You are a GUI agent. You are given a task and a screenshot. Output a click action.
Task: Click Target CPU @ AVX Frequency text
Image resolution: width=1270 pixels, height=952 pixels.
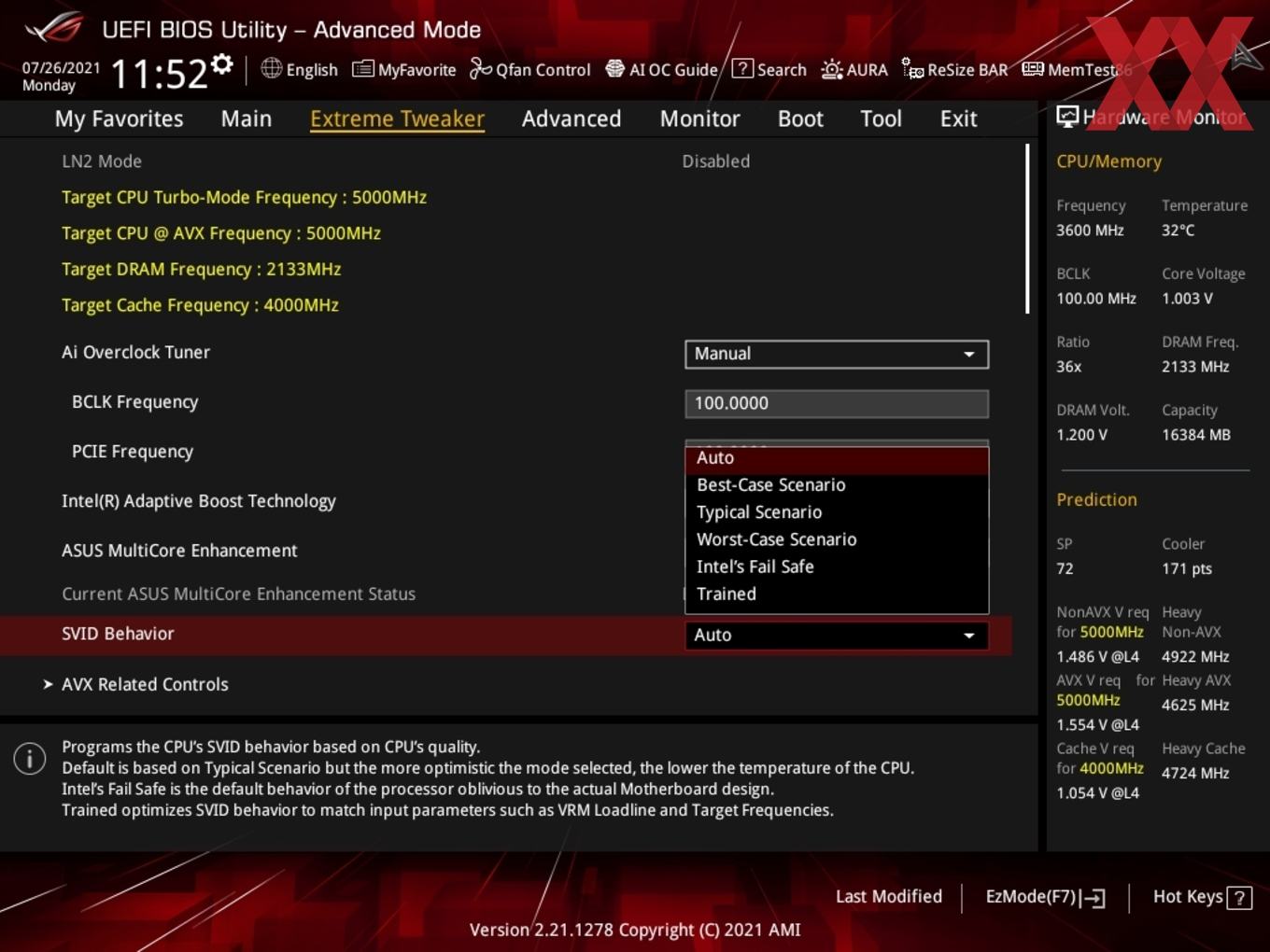coord(221,233)
